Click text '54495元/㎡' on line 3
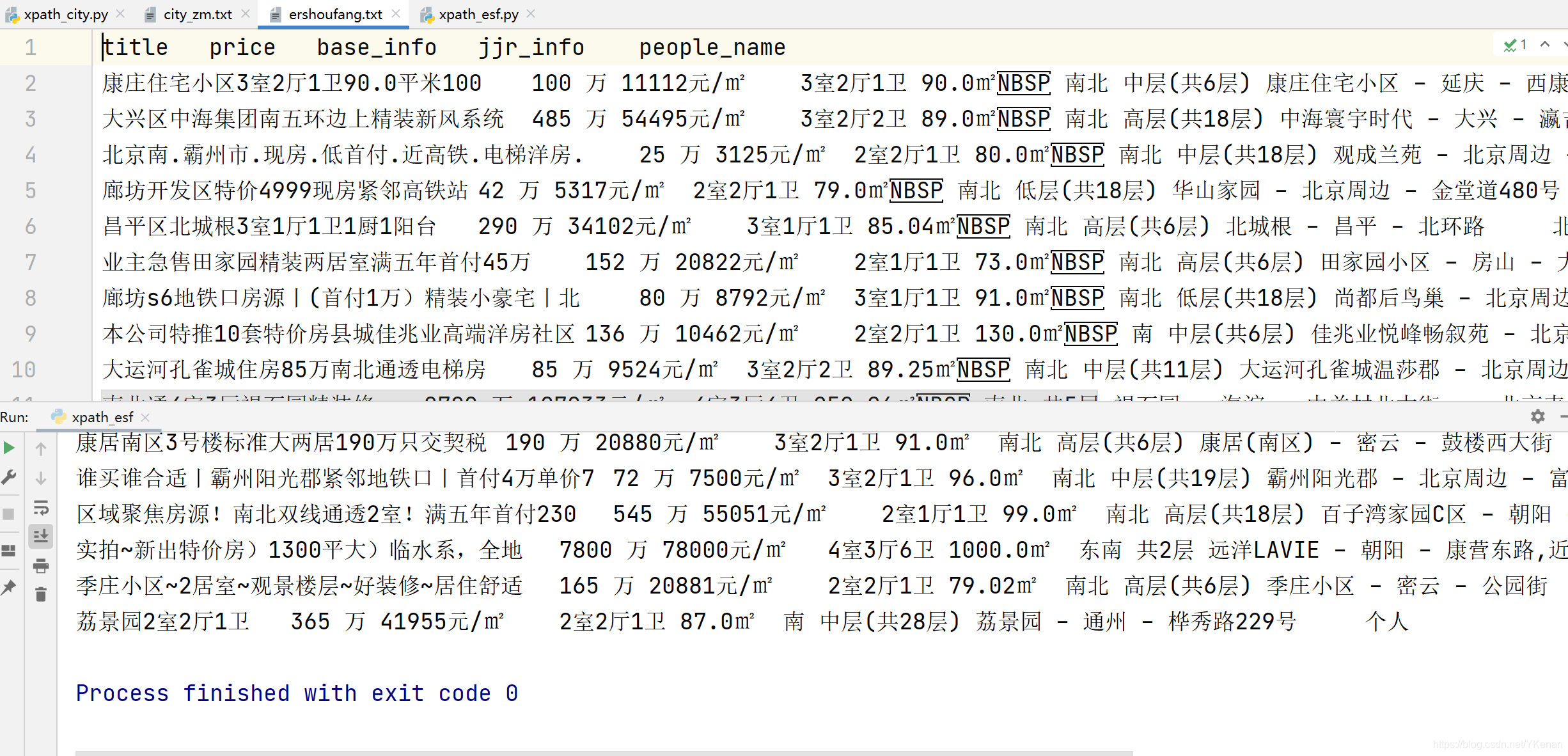1568x756 pixels. pos(683,119)
